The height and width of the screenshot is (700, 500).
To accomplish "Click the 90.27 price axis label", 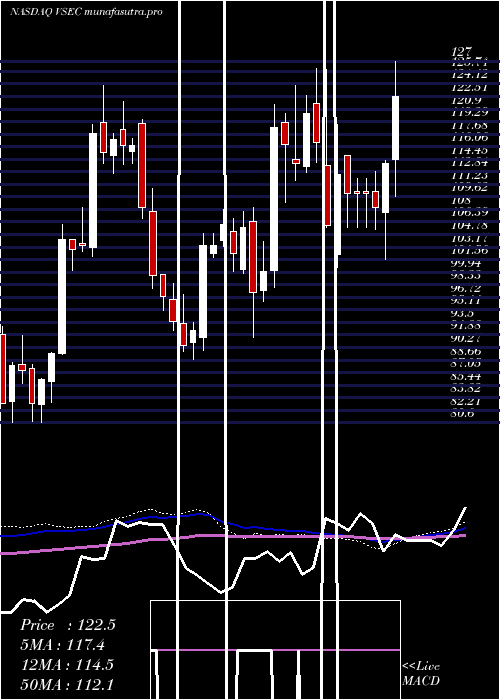I will pyautogui.click(x=467, y=338).
